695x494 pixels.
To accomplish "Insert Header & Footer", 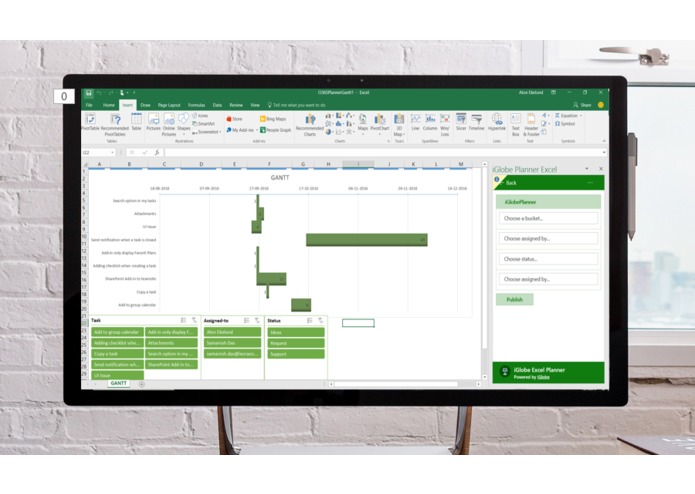I will (531, 124).
